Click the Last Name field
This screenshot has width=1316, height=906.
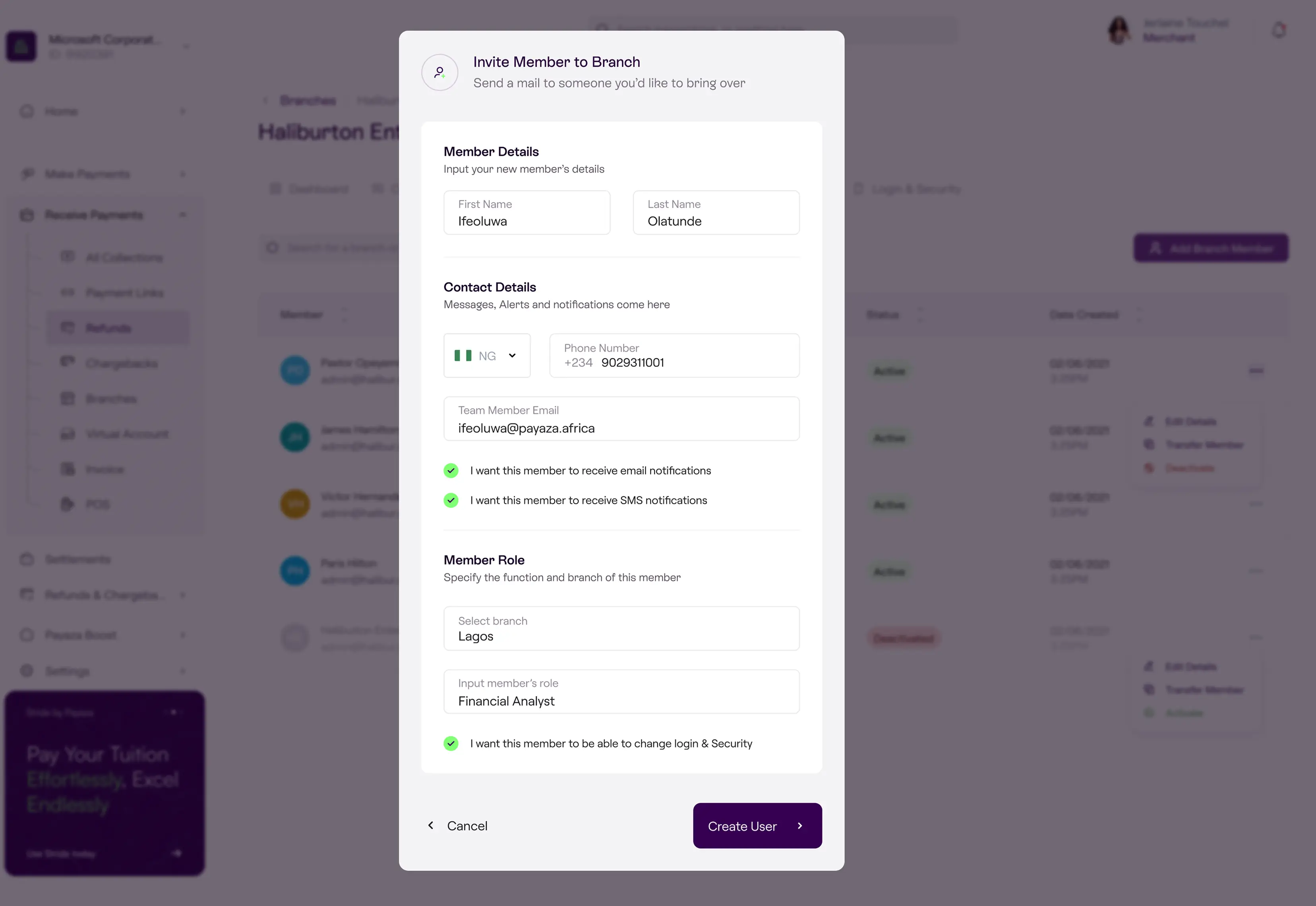716,212
